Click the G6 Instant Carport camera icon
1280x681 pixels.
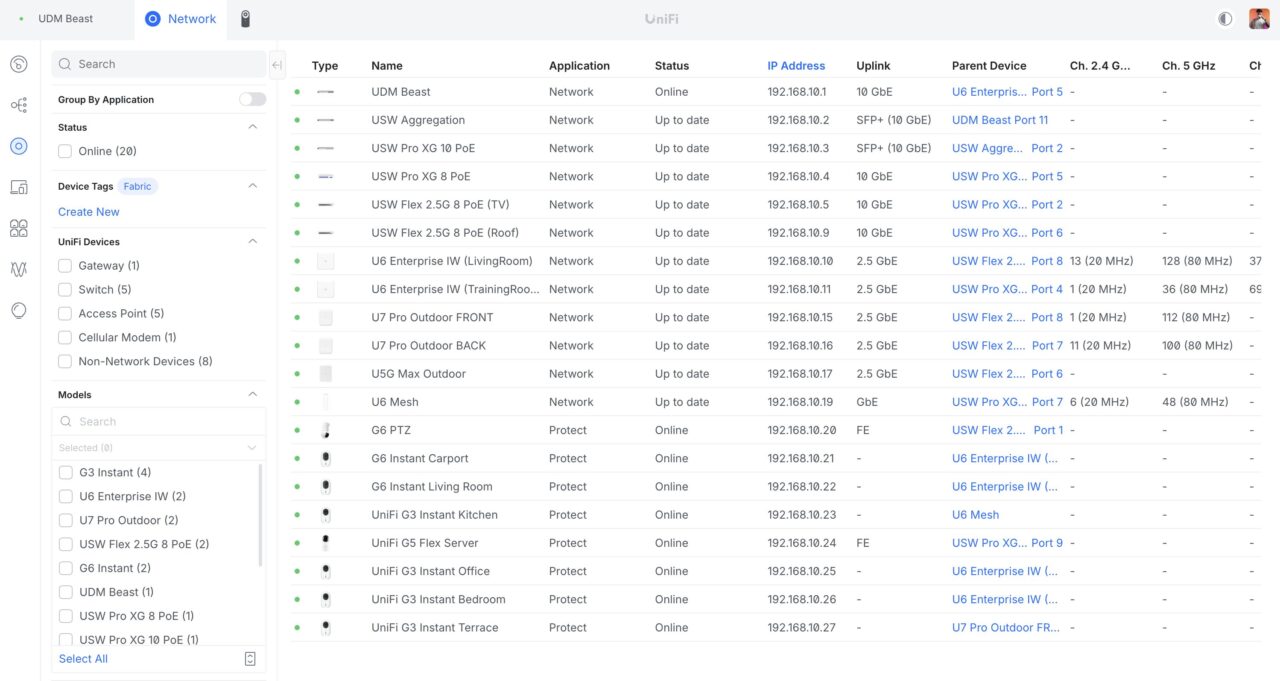(x=325, y=458)
